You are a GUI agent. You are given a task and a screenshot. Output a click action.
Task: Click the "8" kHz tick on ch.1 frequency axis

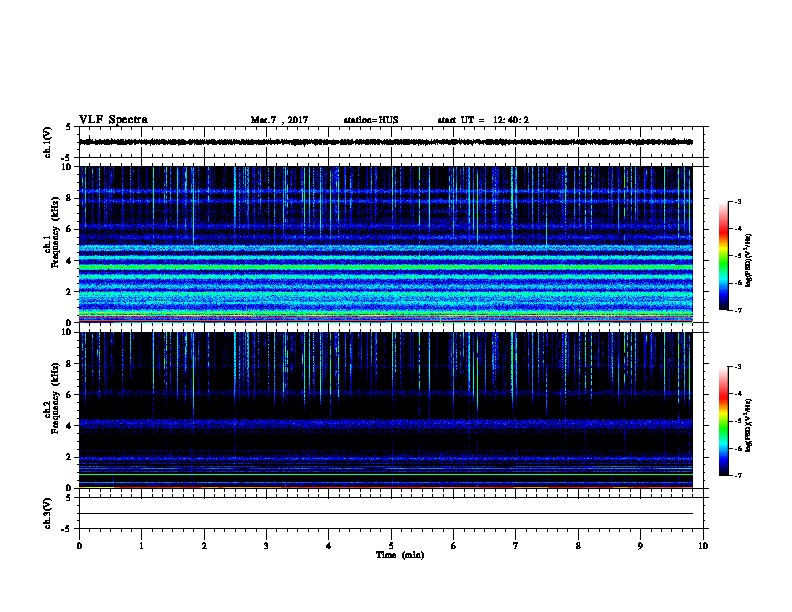69,198
